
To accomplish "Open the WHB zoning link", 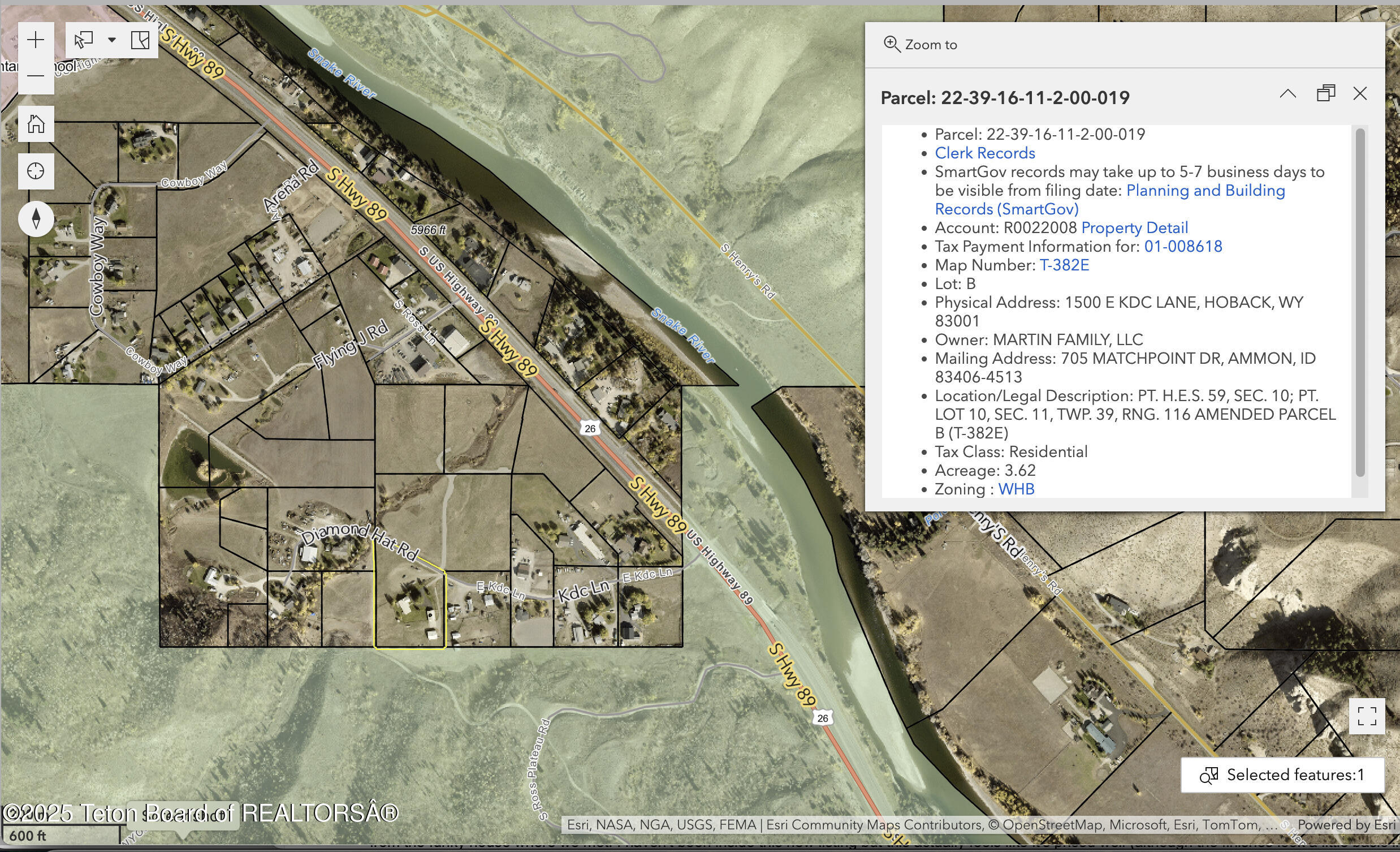I will [1016, 489].
